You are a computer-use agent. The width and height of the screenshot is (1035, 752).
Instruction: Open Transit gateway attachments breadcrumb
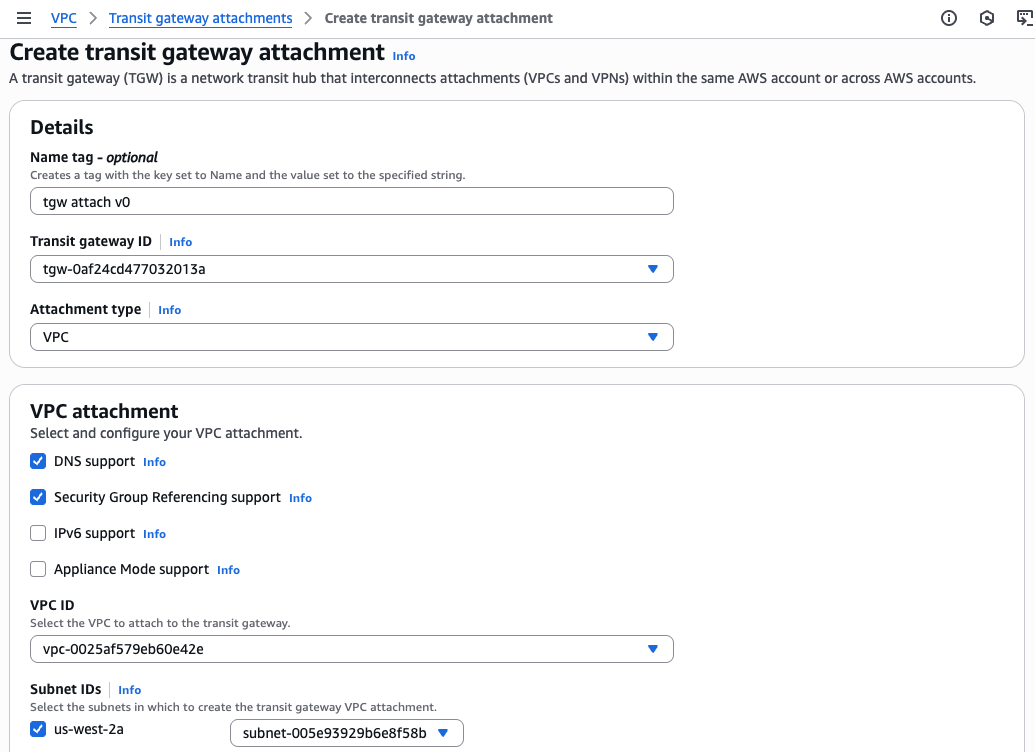pos(200,18)
